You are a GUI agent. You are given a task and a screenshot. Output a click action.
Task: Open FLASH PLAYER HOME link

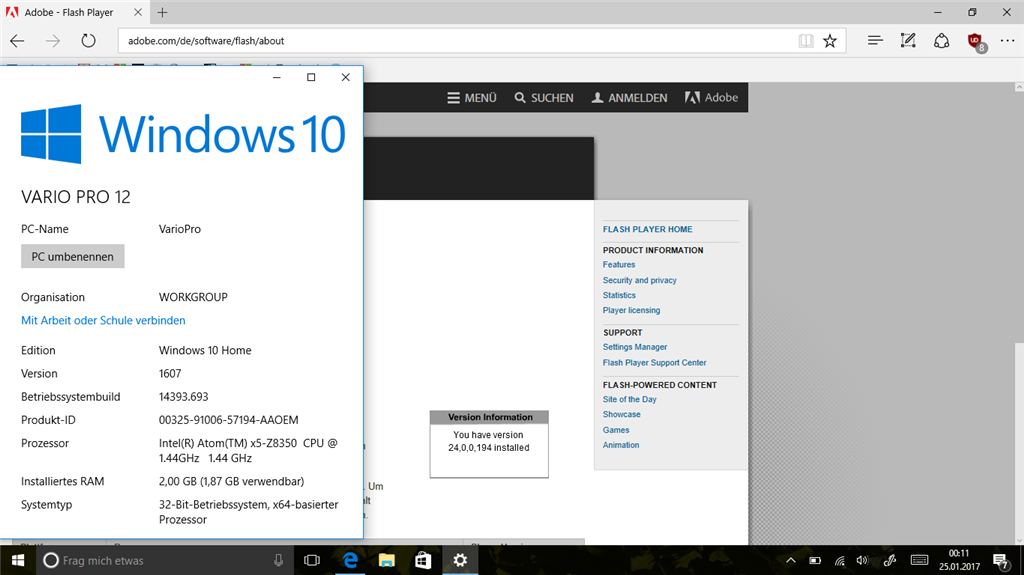point(647,229)
